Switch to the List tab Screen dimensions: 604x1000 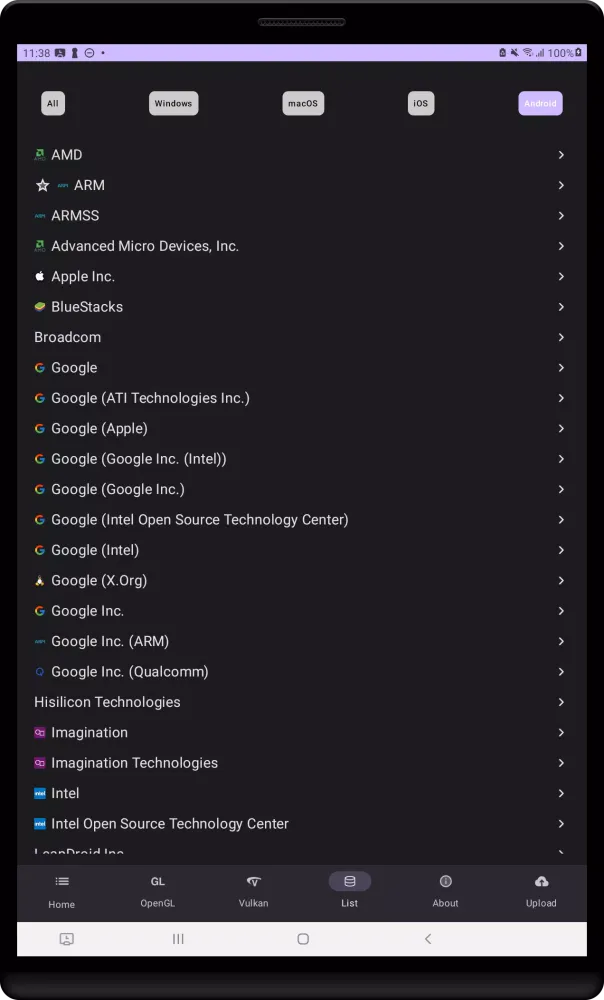349,888
